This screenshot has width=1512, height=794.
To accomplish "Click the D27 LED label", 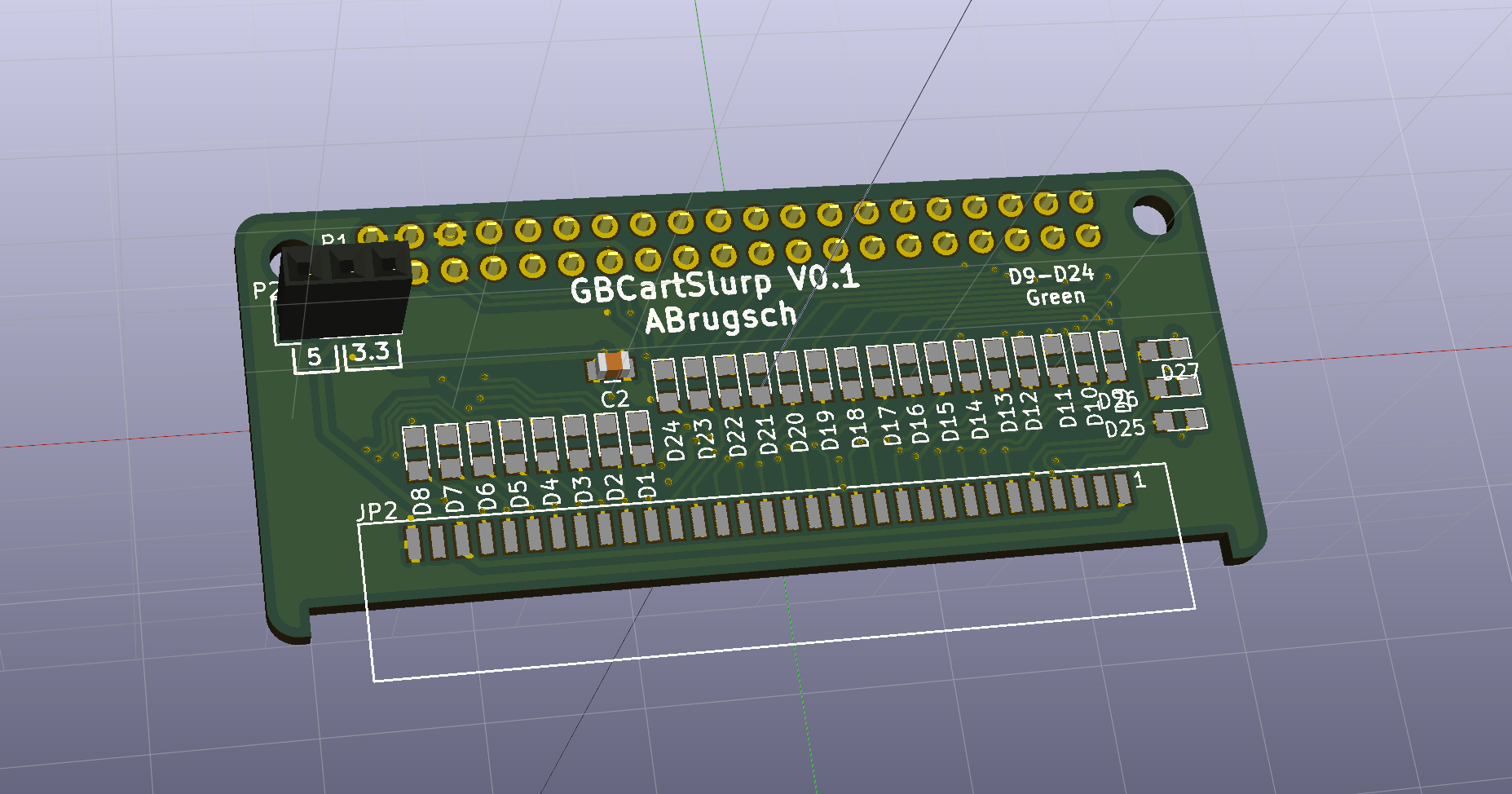I will pyautogui.click(x=1180, y=373).
